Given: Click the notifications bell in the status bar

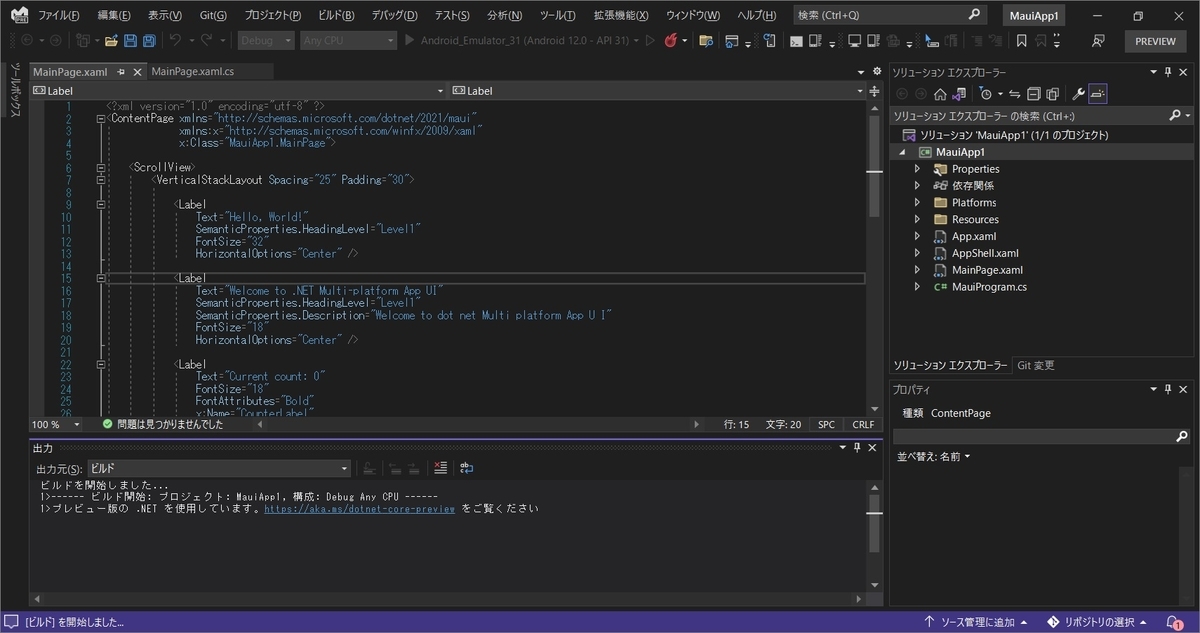Looking at the screenshot, I should tap(1175, 622).
